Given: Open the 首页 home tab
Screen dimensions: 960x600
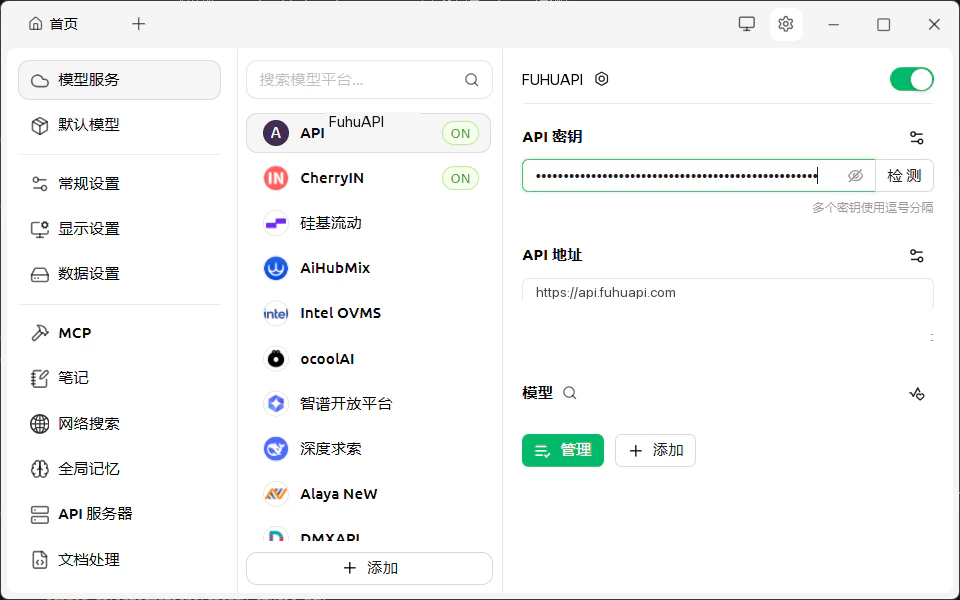Looking at the screenshot, I should click(54, 24).
